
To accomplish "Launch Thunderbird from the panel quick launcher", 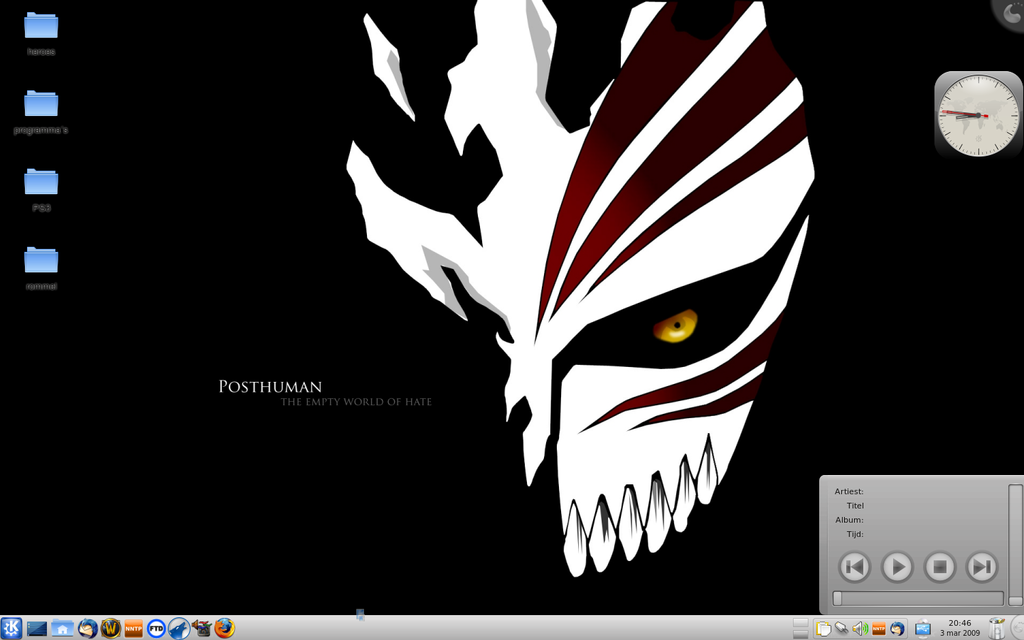I will (x=88, y=628).
